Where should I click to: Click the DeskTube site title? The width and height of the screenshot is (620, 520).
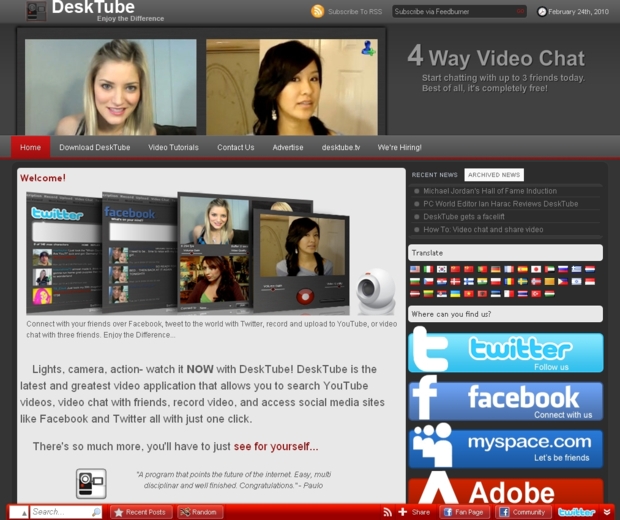point(93,7)
